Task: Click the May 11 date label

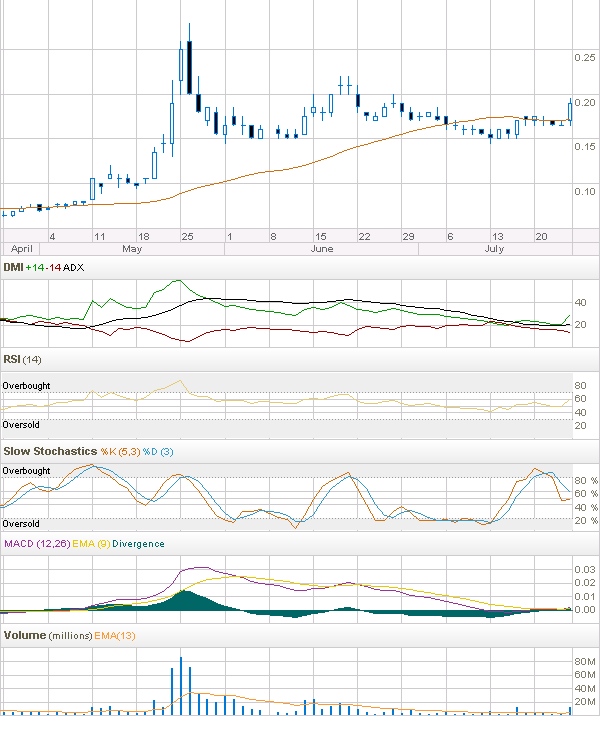Action: coord(99,236)
